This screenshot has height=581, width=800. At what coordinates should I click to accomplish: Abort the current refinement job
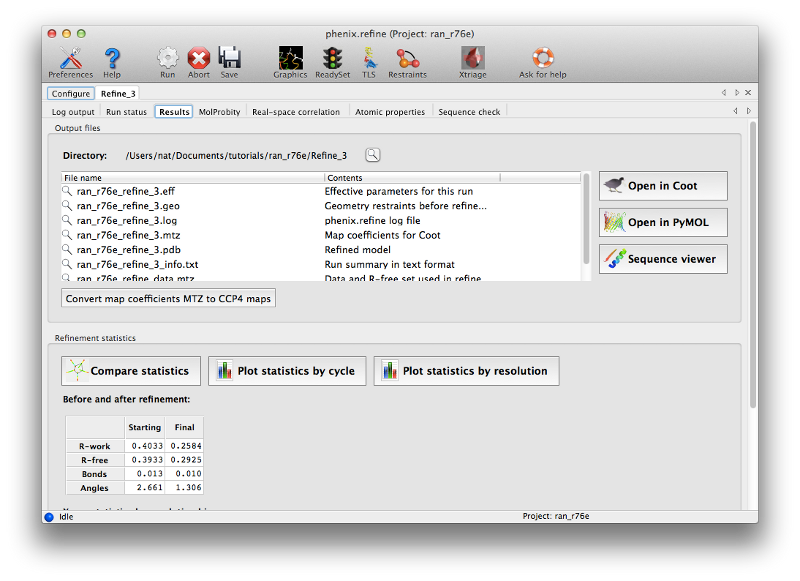tap(198, 58)
